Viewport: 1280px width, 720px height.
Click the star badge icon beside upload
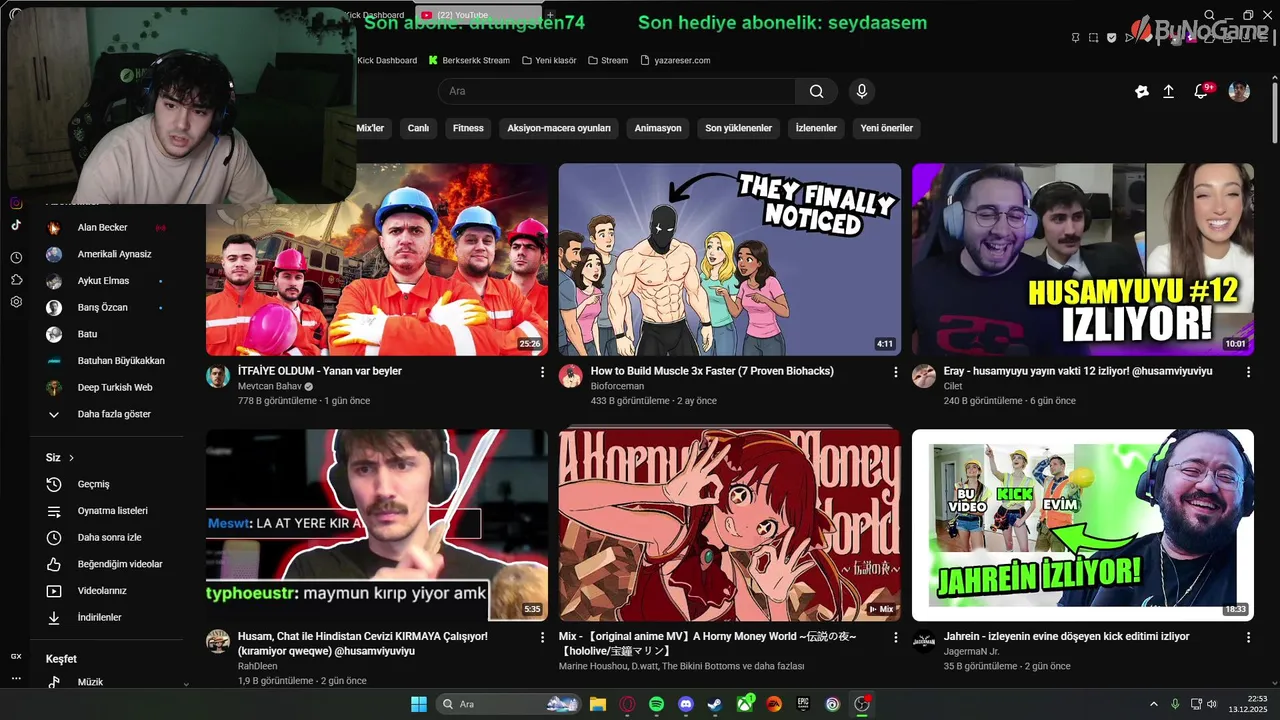coord(1142,91)
